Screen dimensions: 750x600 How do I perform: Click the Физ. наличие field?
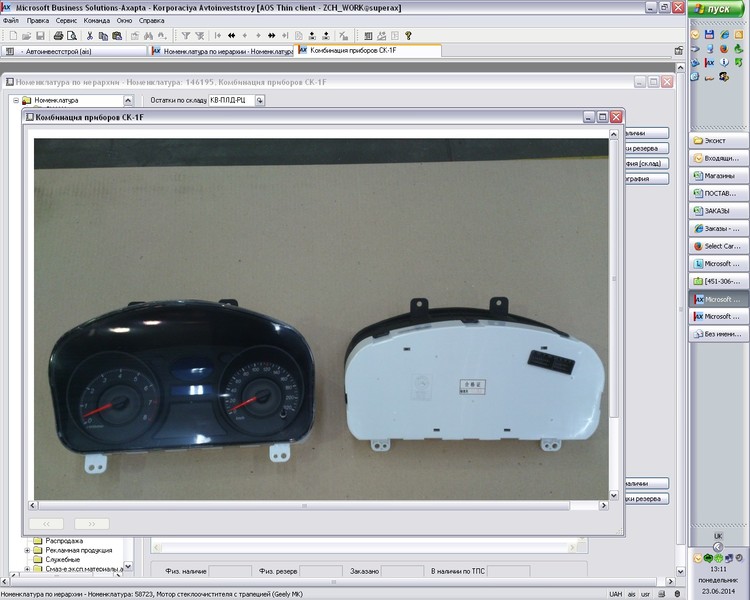pos(230,571)
